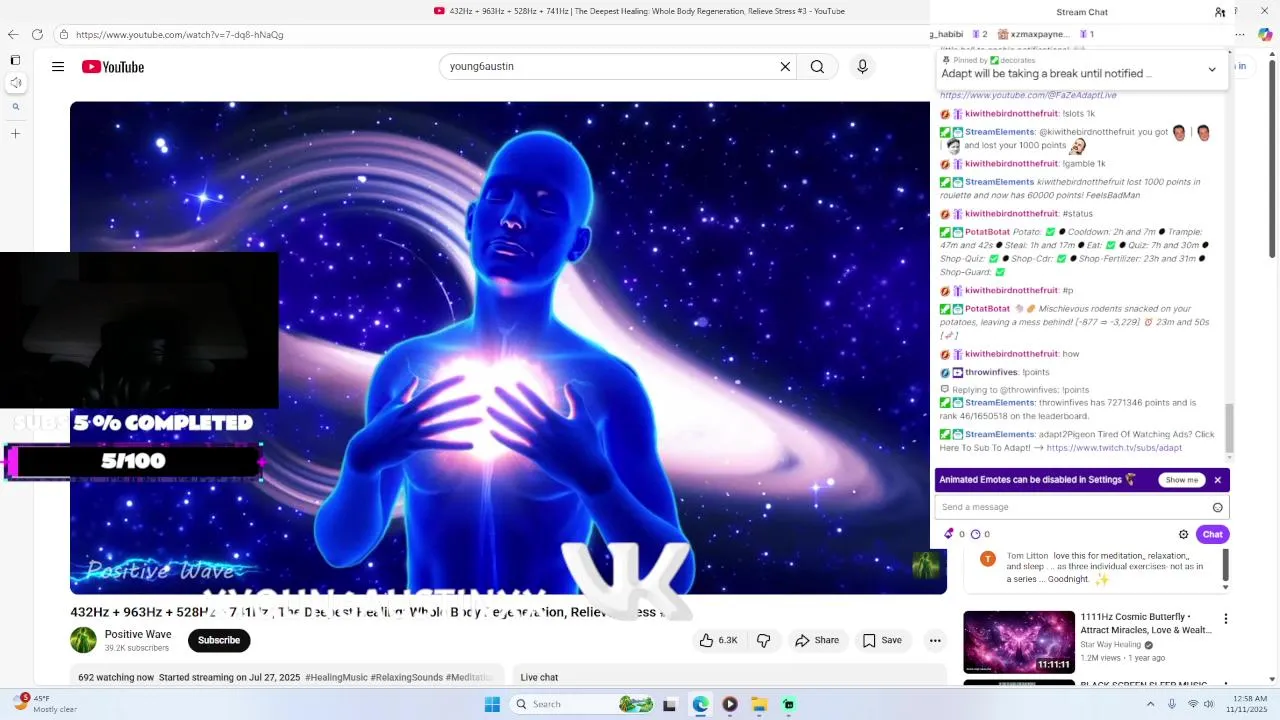Click Show me on emotes banner
1280x720 pixels.
point(1181,480)
